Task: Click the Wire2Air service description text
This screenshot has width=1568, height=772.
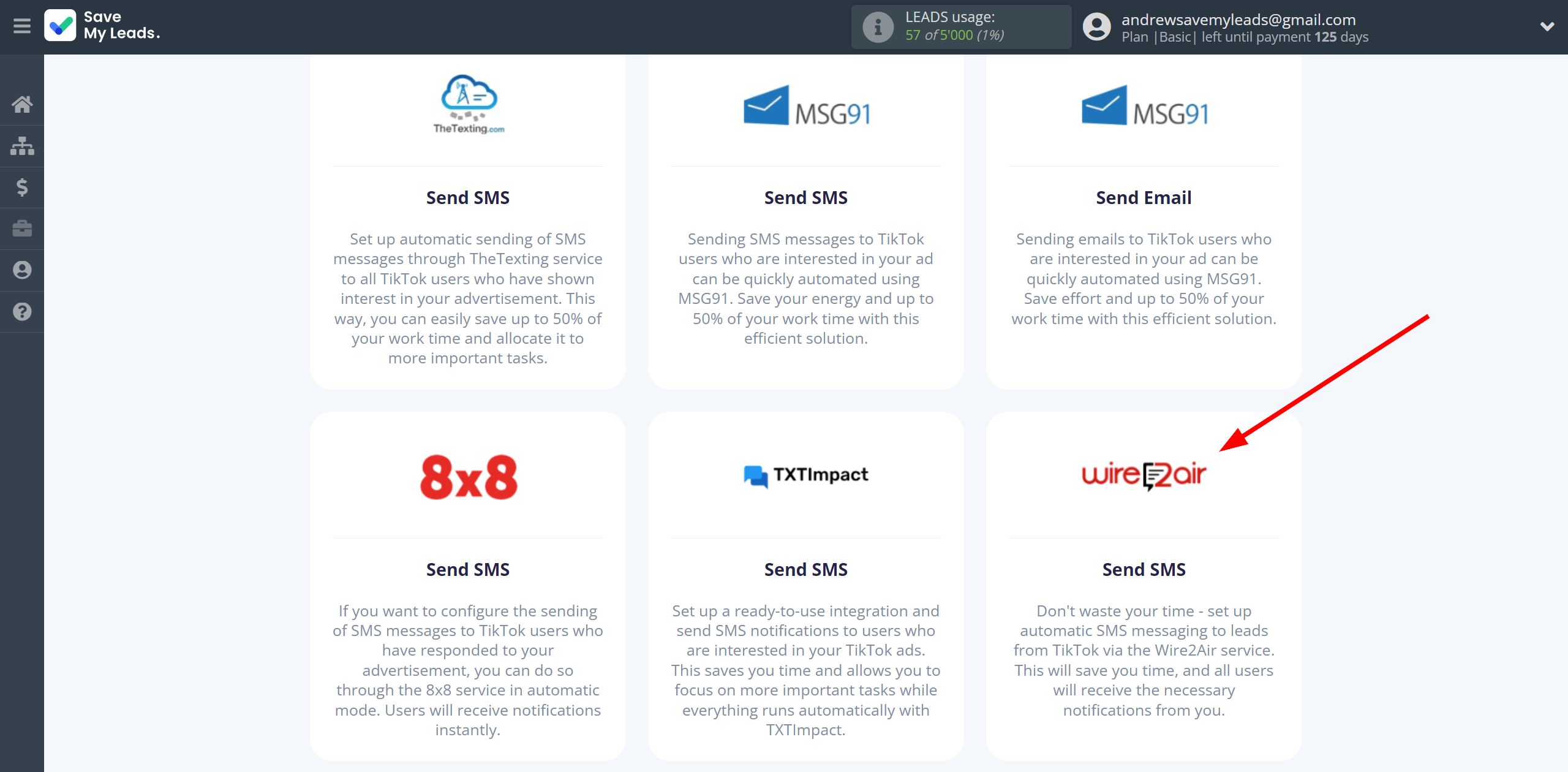Action: click(1144, 660)
